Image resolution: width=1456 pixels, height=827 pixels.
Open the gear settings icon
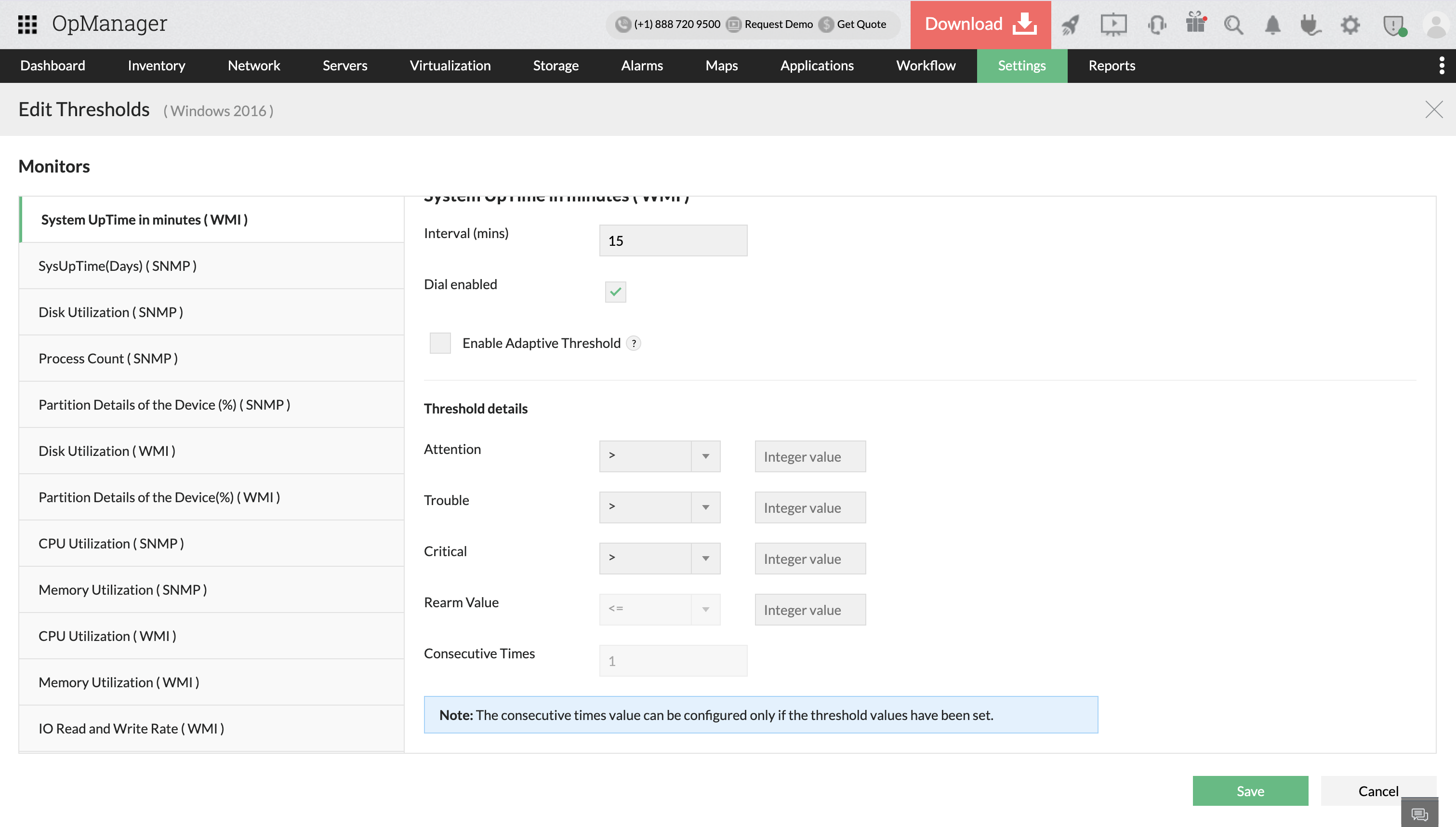(1350, 25)
